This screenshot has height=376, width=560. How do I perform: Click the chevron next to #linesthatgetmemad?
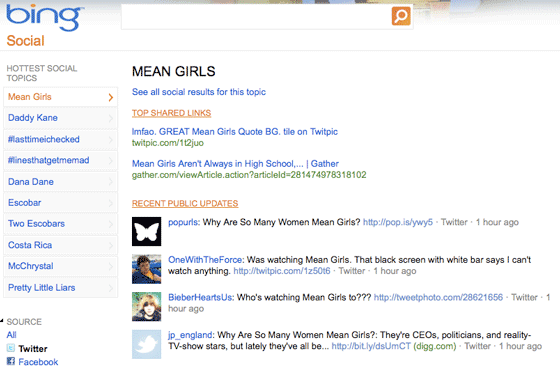111,161
